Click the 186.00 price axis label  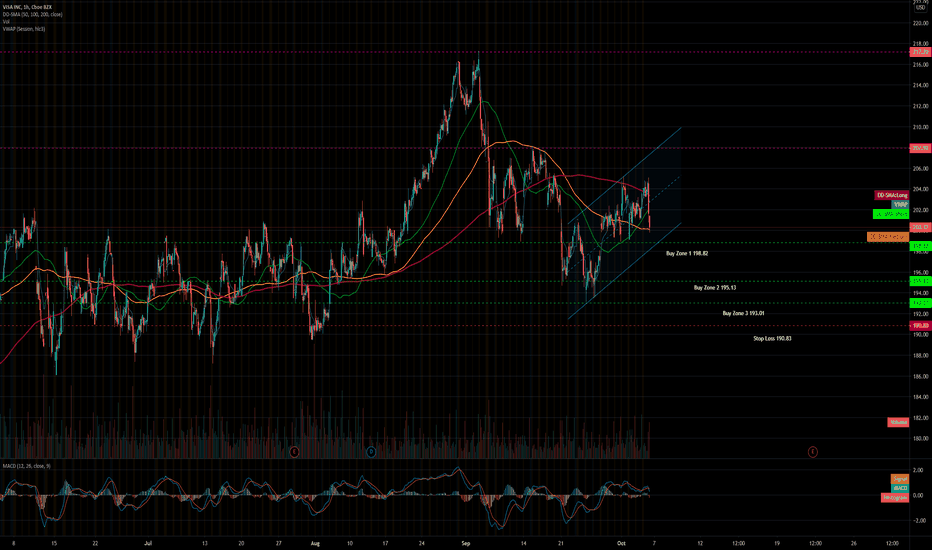(921, 376)
